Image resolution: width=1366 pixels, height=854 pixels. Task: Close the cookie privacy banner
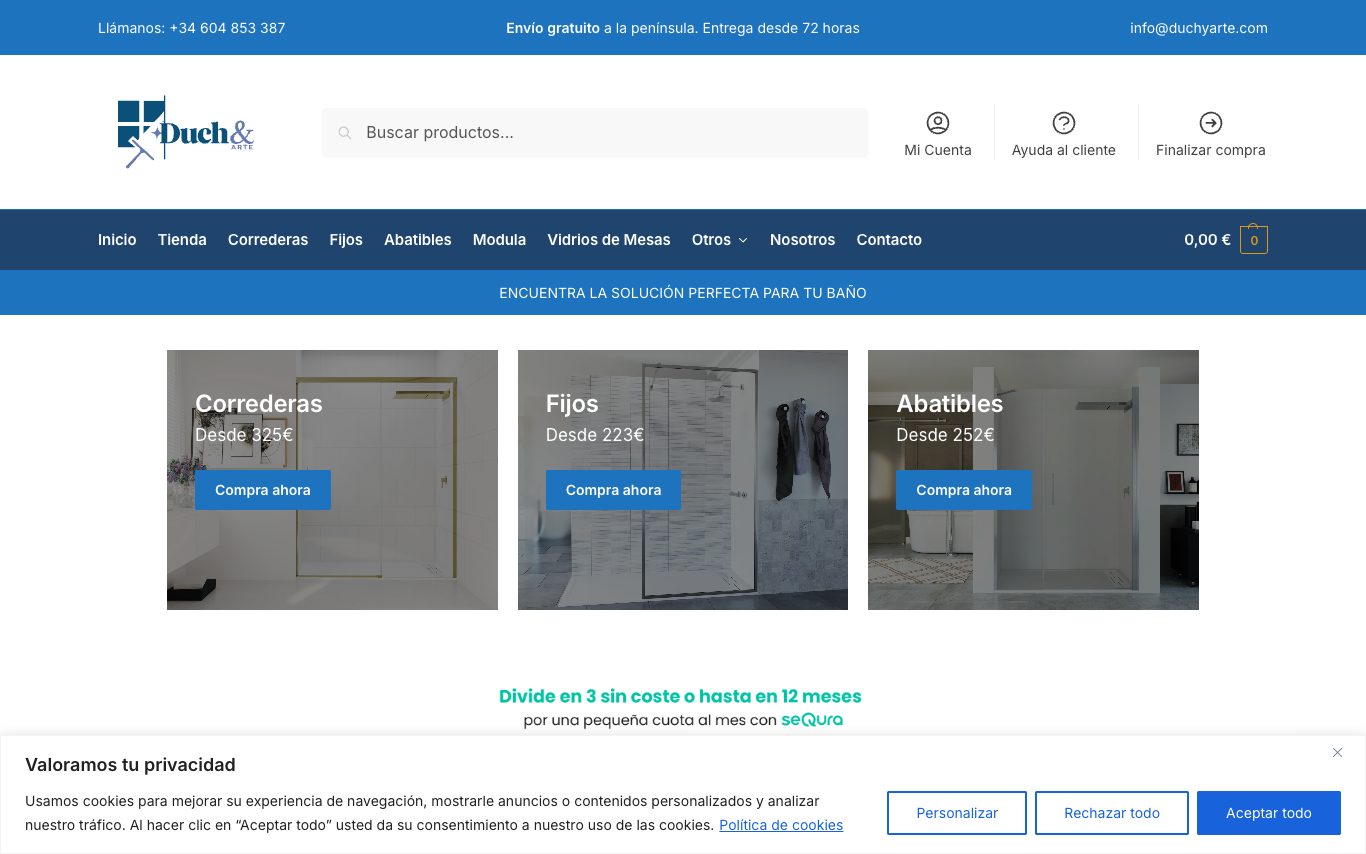pos(1337,753)
